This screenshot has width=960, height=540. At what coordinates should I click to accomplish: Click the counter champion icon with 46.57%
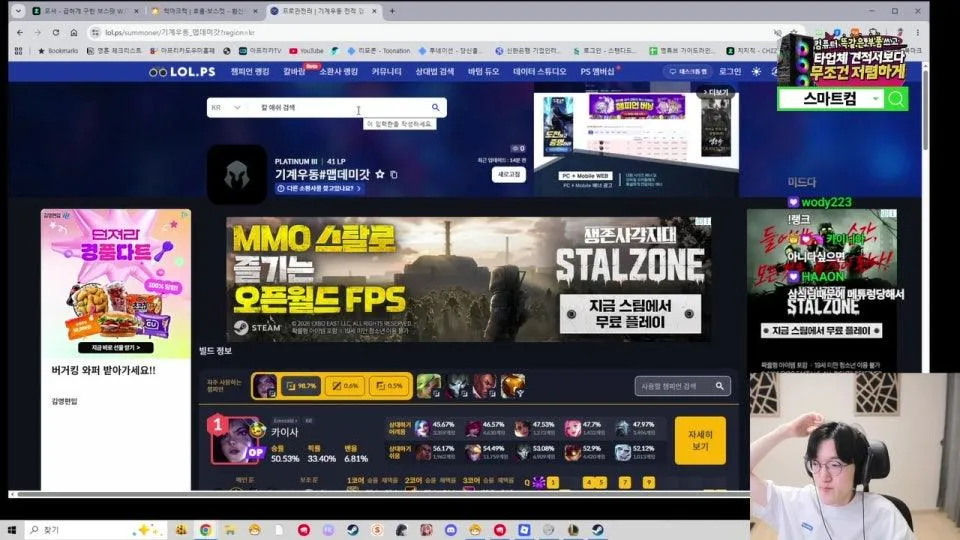pyautogui.click(x=473, y=428)
